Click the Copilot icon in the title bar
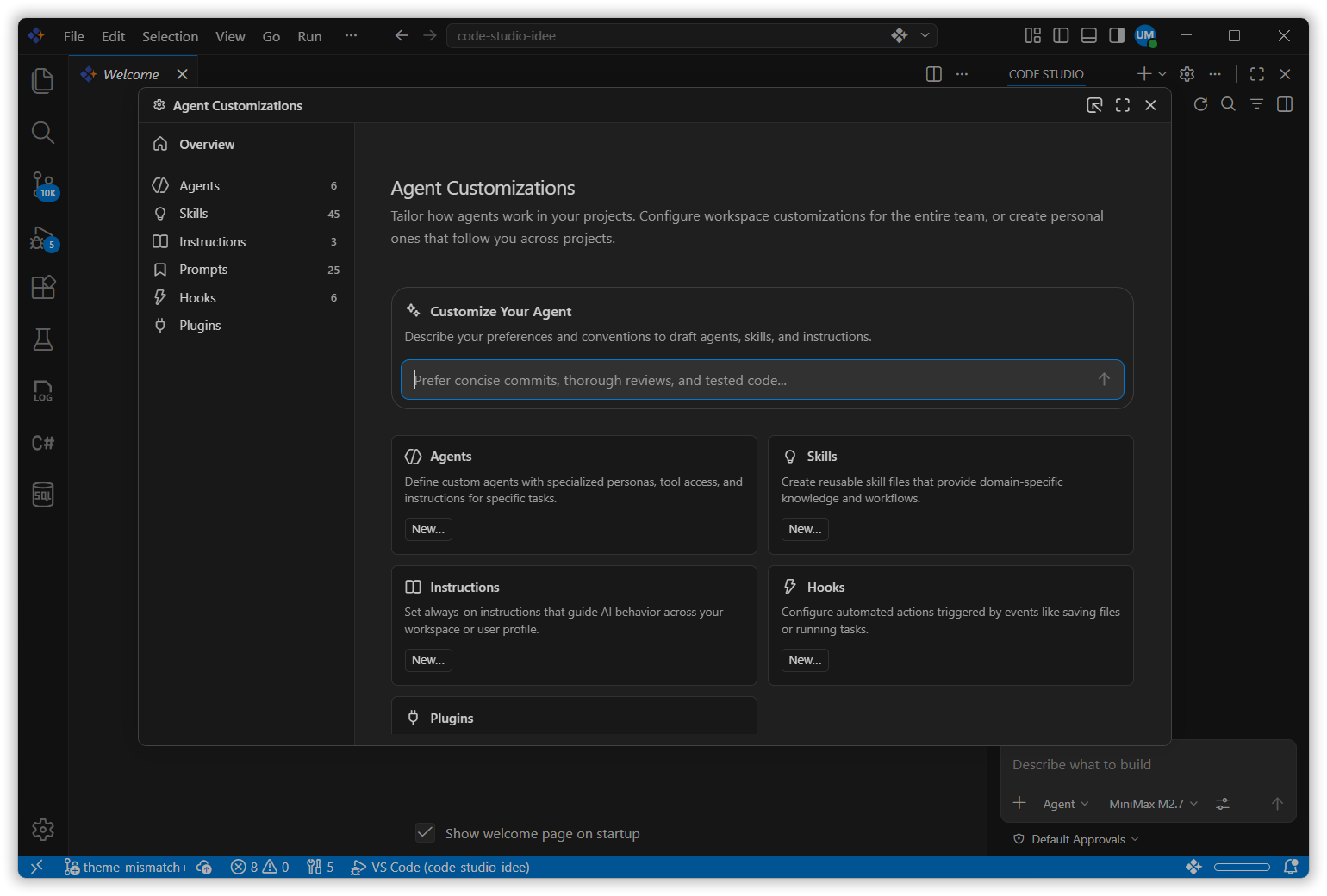1327x896 pixels. (x=900, y=35)
